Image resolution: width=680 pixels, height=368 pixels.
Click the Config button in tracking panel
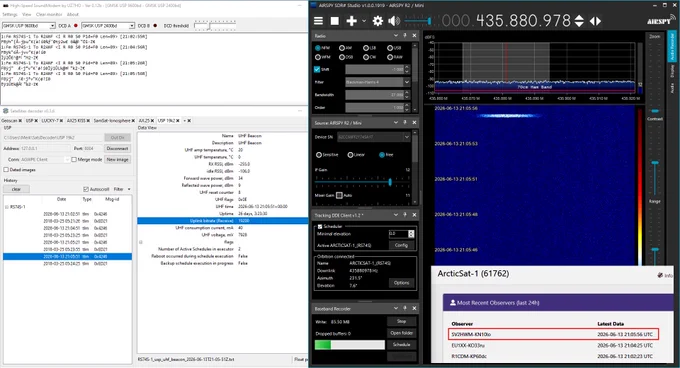point(401,245)
